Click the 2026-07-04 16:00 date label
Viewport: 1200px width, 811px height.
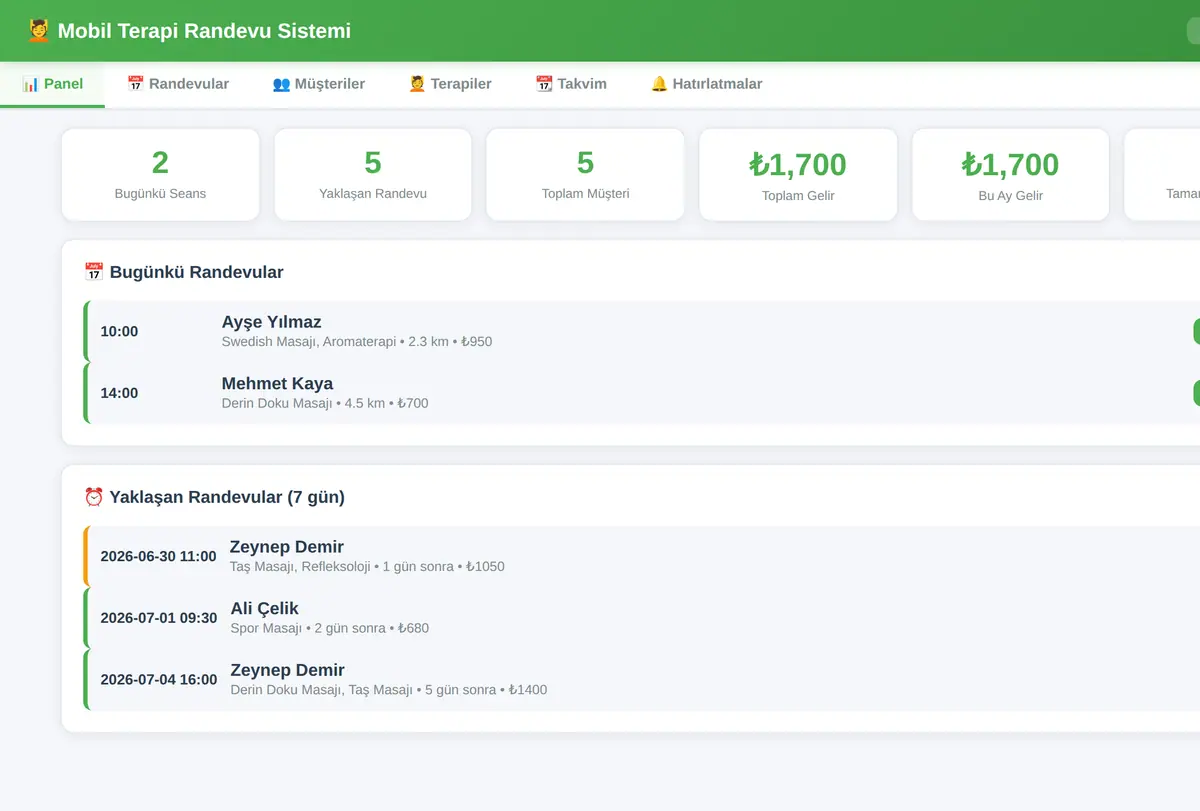click(159, 680)
